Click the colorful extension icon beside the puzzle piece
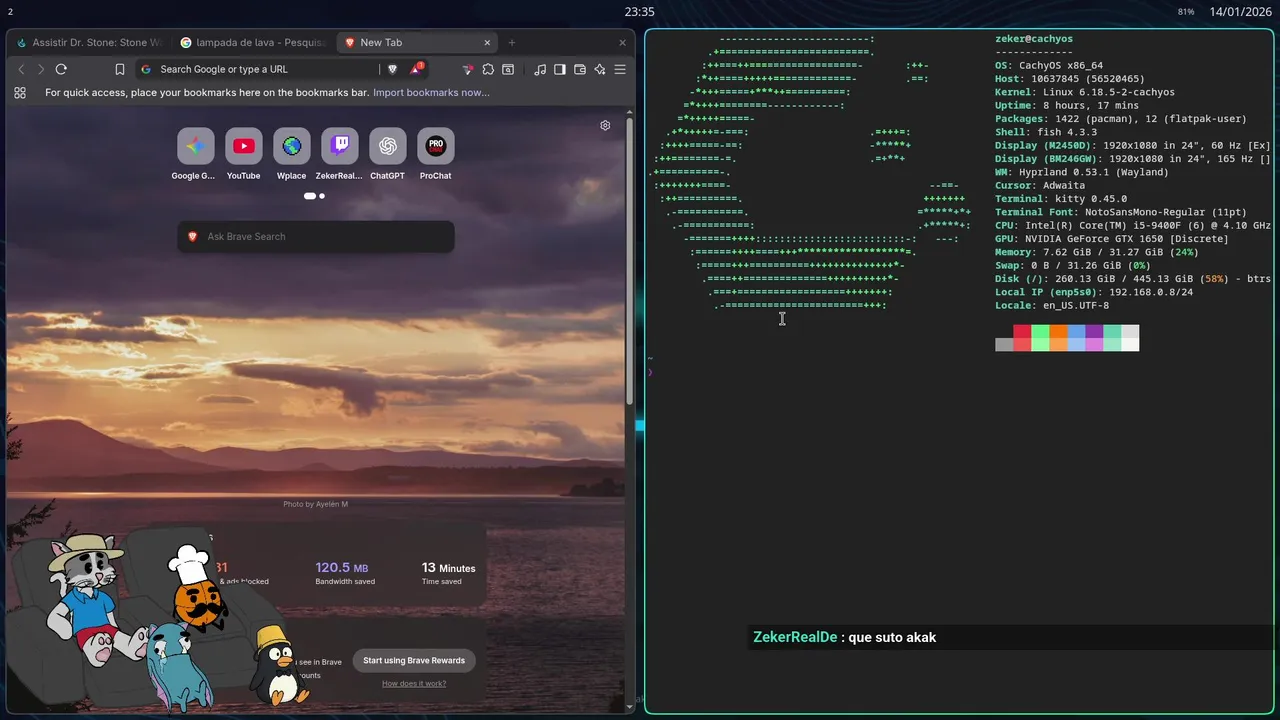 click(x=467, y=69)
